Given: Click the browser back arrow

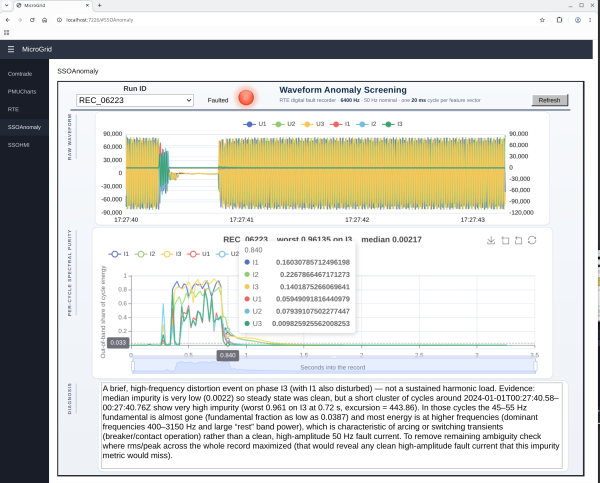Looking at the screenshot, I should pyautogui.click(x=8, y=20).
